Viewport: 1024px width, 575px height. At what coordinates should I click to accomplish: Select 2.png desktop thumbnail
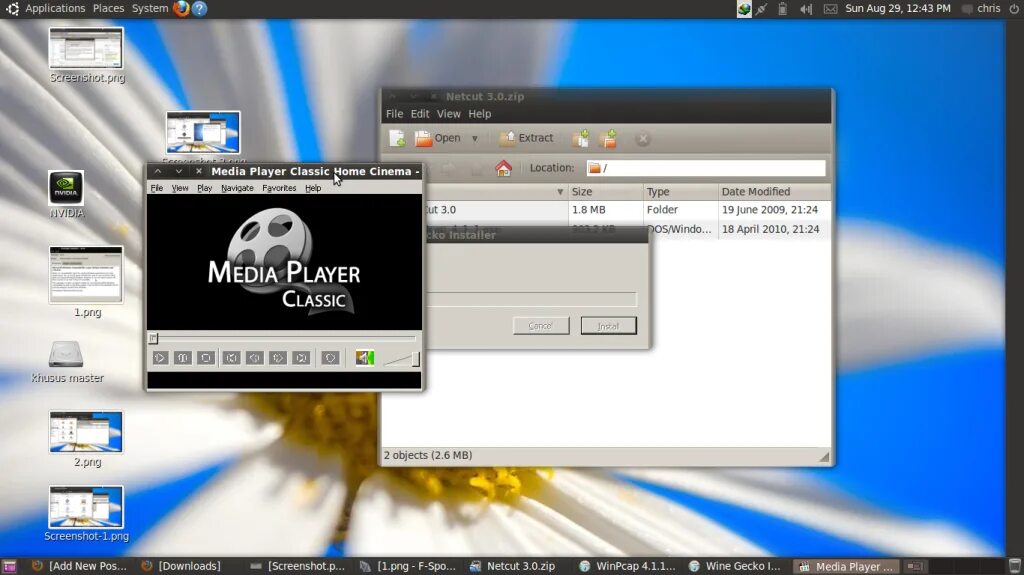(86, 432)
